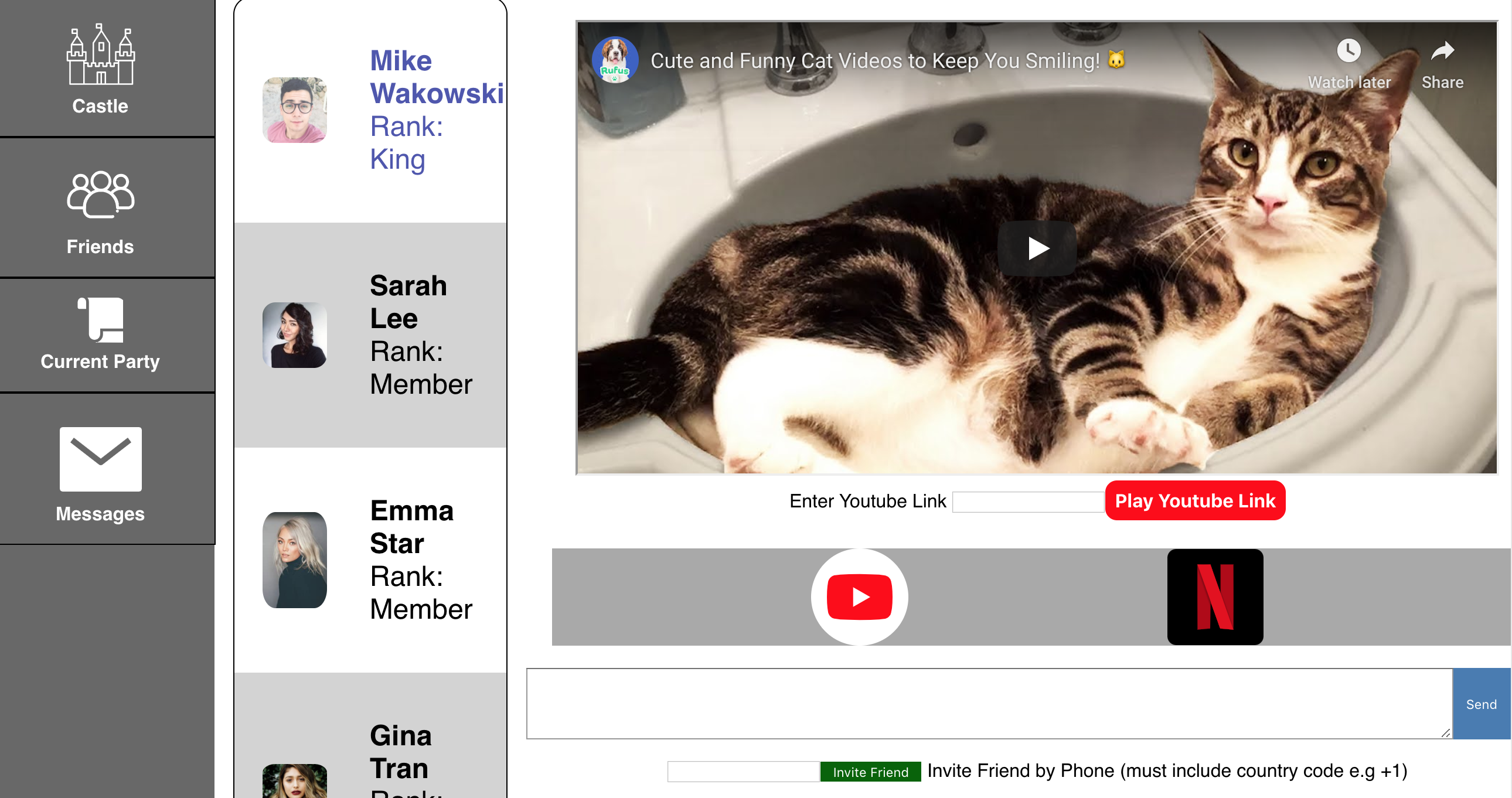Image resolution: width=1512 pixels, height=798 pixels.
Task: Click Sarah Lee's 'Rank: Member' text
Action: pyautogui.click(x=421, y=368)
